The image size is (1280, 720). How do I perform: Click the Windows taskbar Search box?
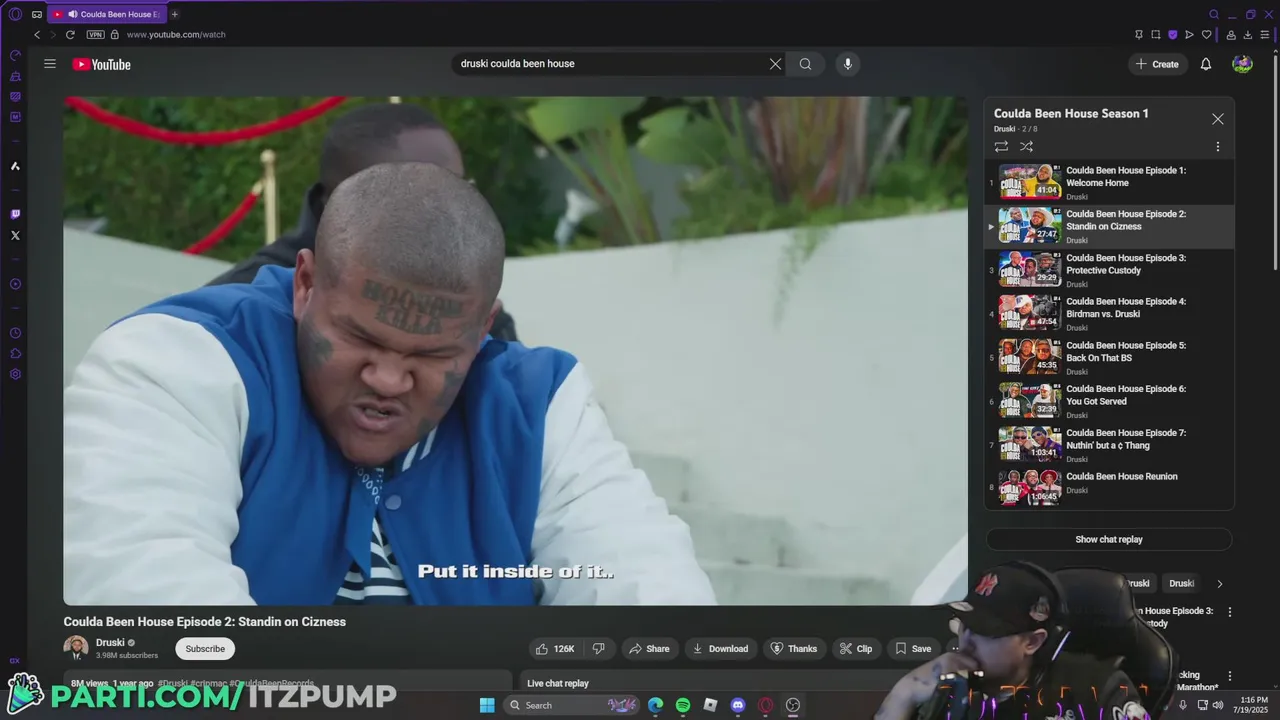(570, 705)
